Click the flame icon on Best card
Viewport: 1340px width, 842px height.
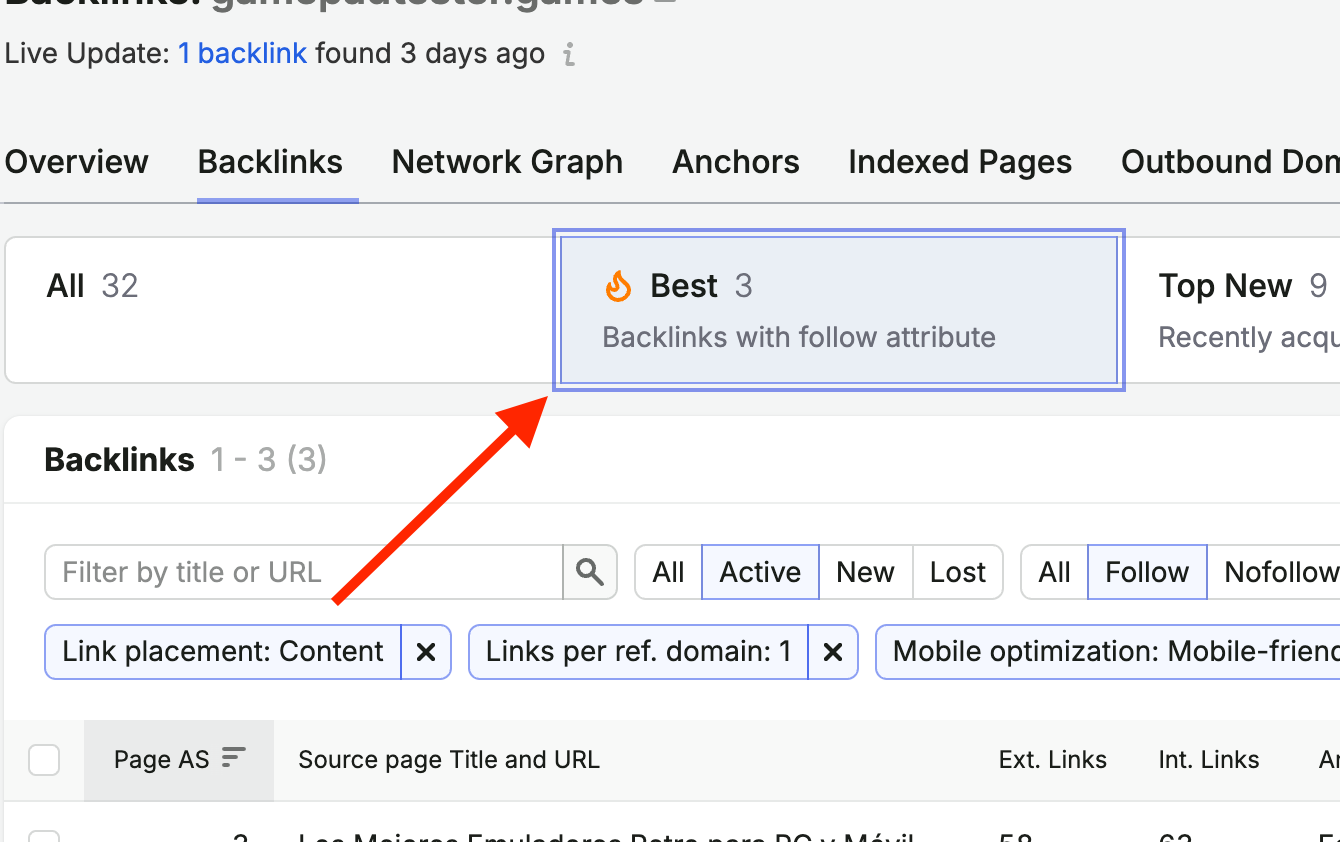click(x=618, y=287)
